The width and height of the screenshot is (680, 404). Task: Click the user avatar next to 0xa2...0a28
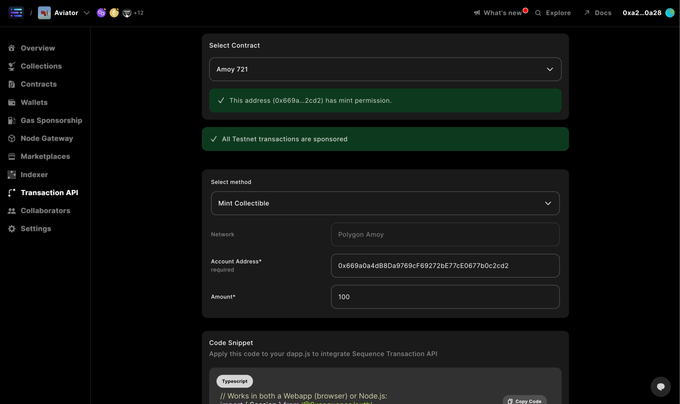pos(670,13)
